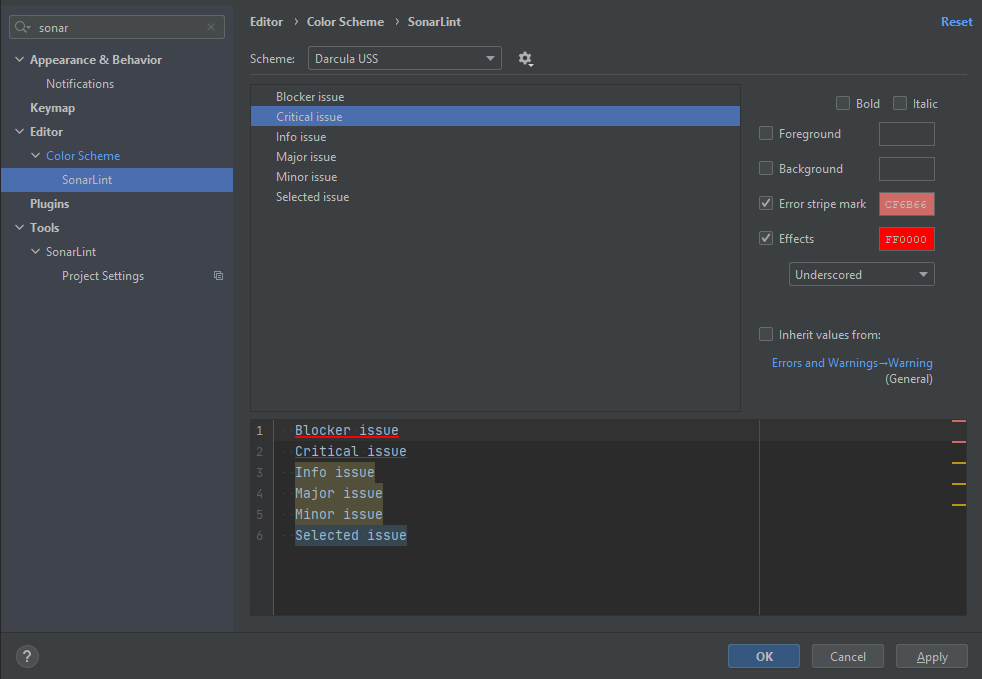The image size is (982, 679).
Task: Follow the Errors and Warnings→Warning link
Action: coord(851,363)
